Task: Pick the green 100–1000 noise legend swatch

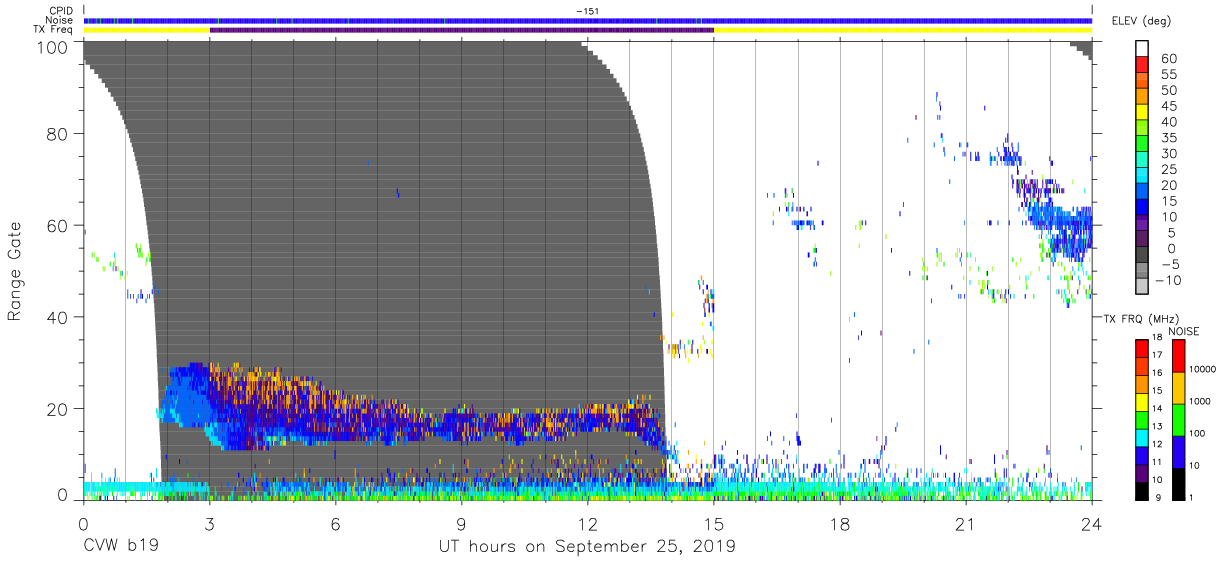Action: [x=1178, y=418]
